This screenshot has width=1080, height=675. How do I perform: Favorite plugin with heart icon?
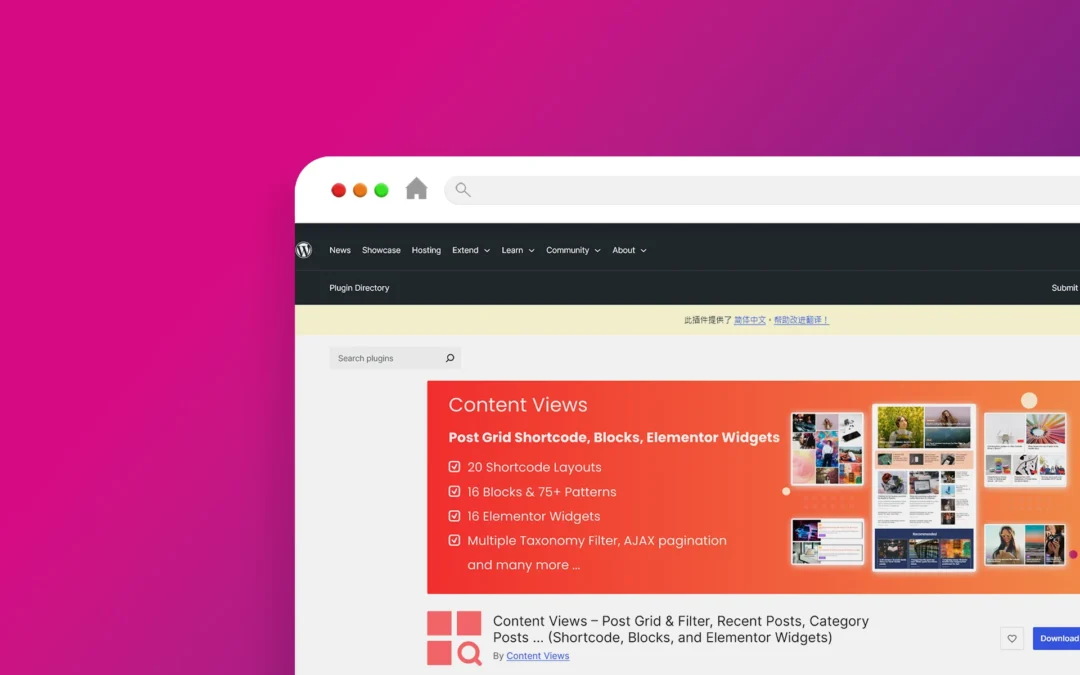pyautogui.click(x=1012, y=638)
